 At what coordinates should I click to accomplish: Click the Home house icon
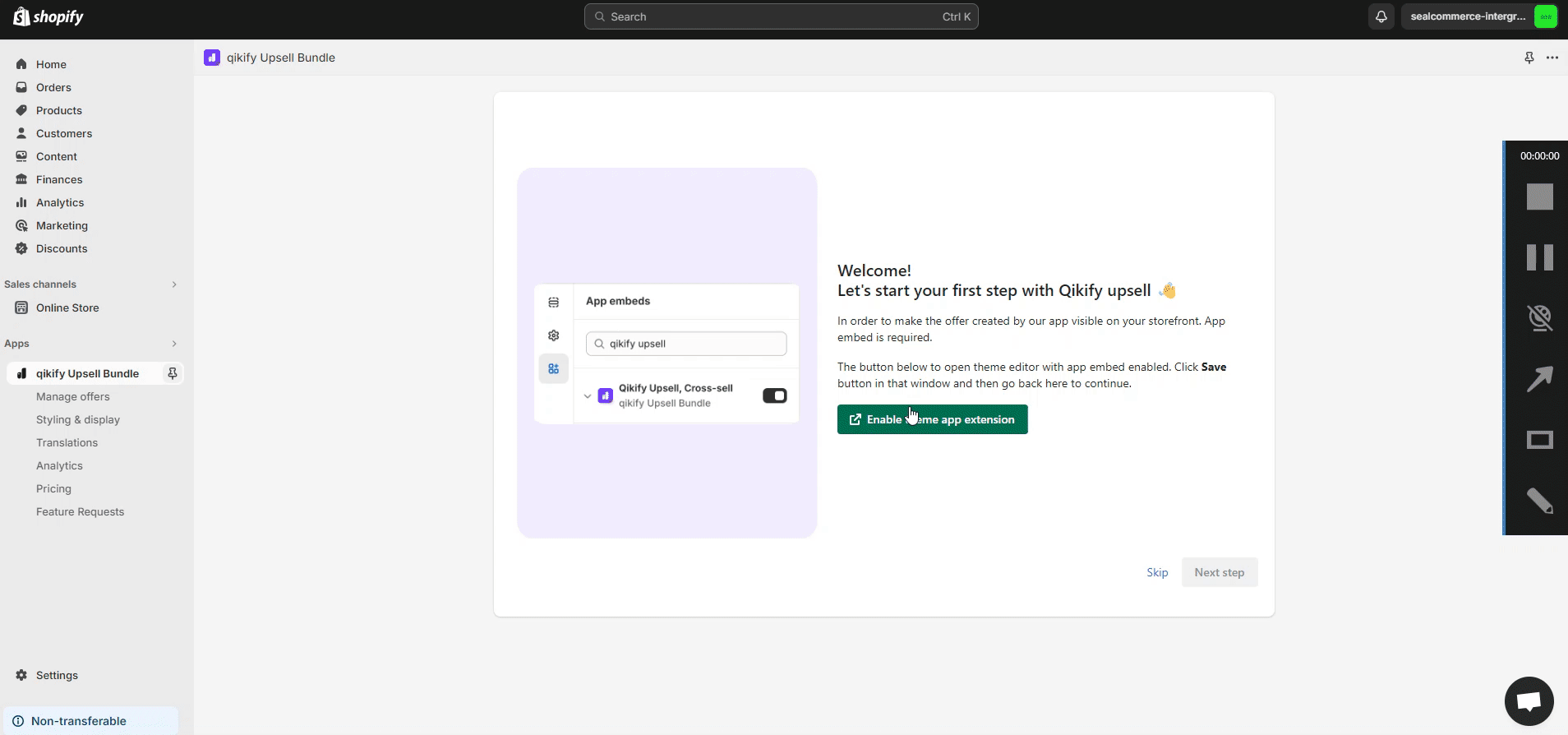(x=21, y=64)
